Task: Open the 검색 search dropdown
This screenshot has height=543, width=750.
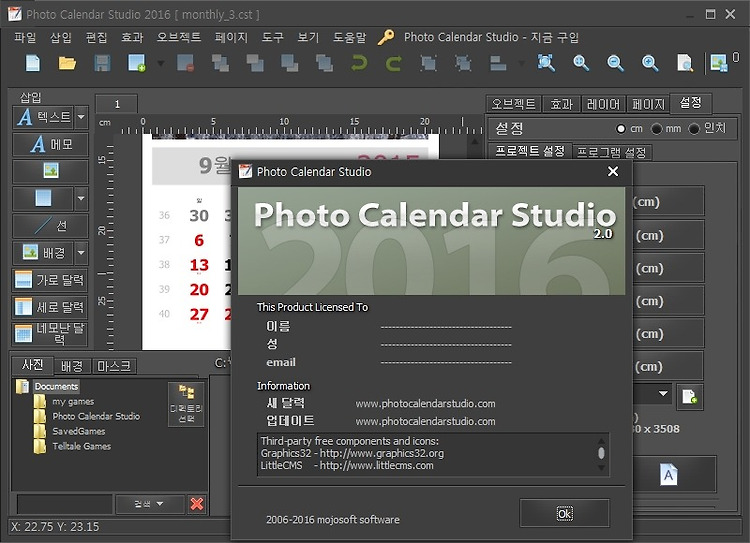Action: pos(149,504)
